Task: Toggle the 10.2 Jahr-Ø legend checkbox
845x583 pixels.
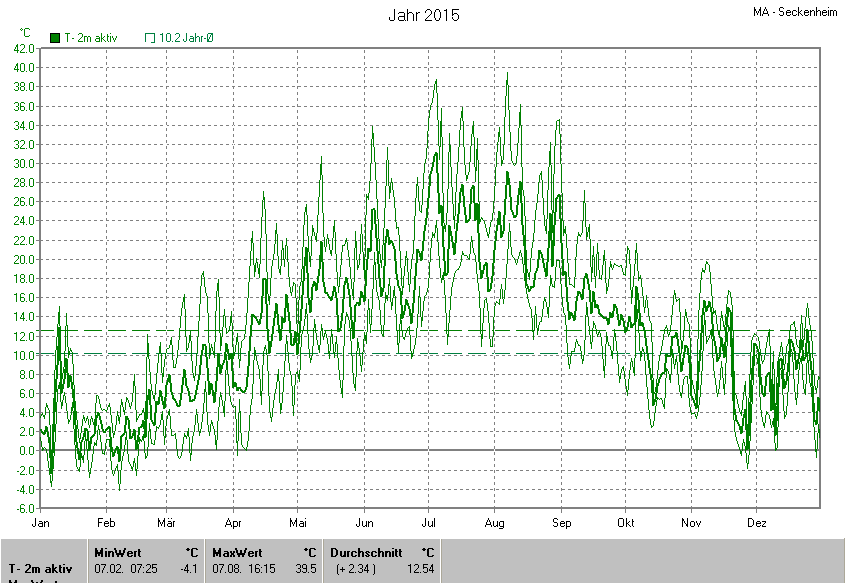Action: [150, 38]
